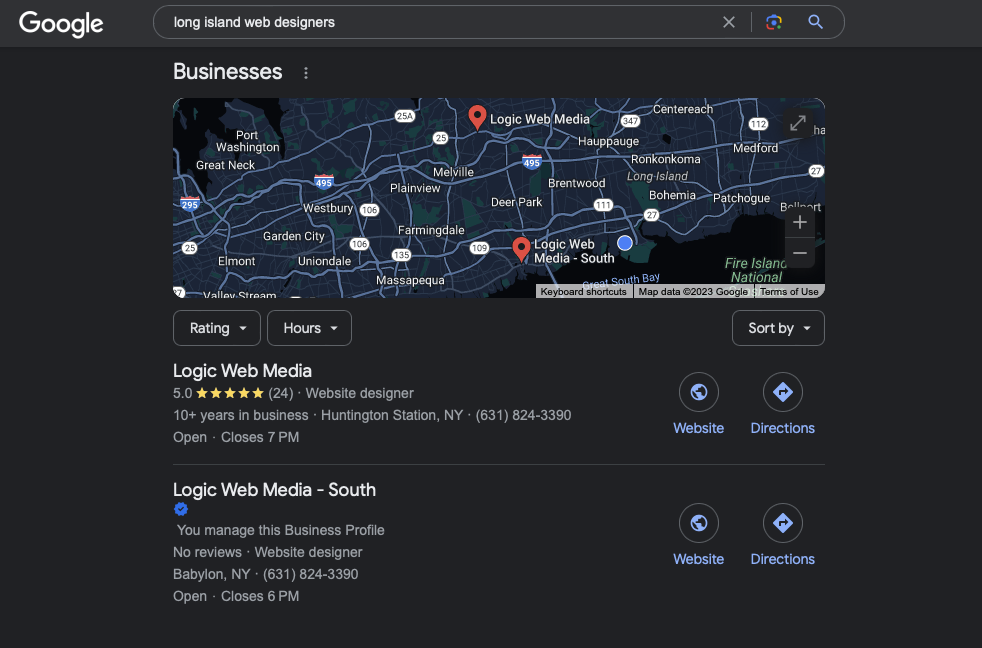Get Directions to Logic Web Media - South
Image resolution: width=982 pixels, height=648 pixels.
(x=782, y=523)
